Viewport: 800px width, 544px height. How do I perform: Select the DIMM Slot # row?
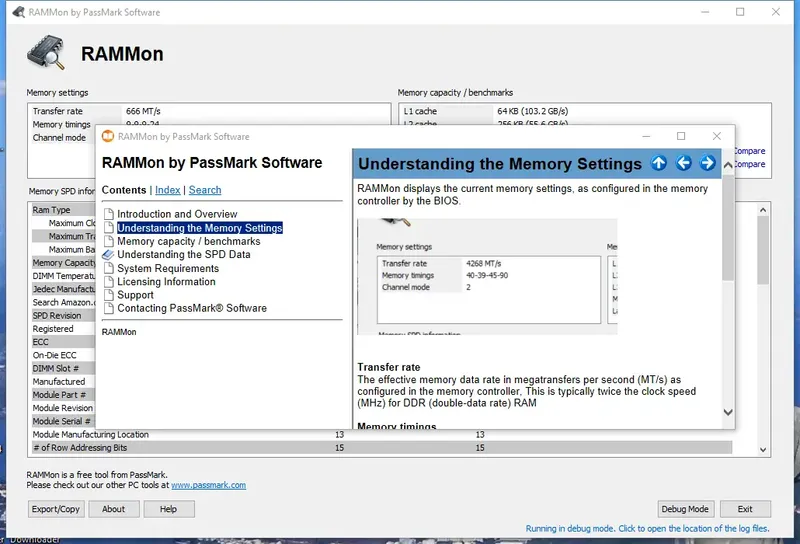63,368
